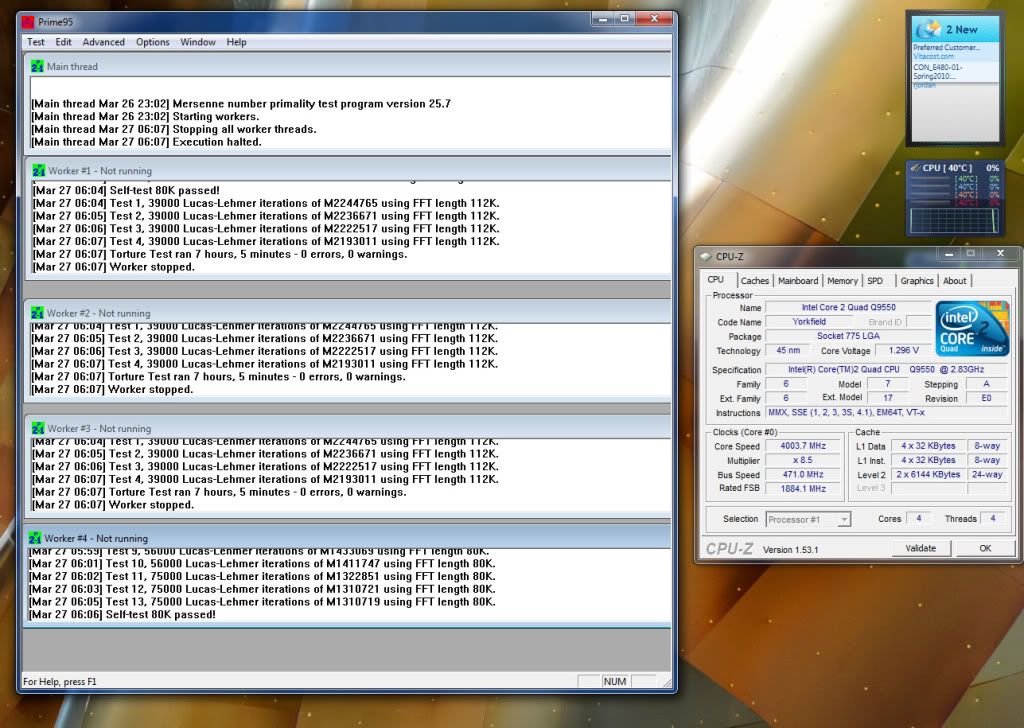Screen dimensions: 1024x728
Task: Click the CPU [40°C] gadget header text
Action: (947, 168)
